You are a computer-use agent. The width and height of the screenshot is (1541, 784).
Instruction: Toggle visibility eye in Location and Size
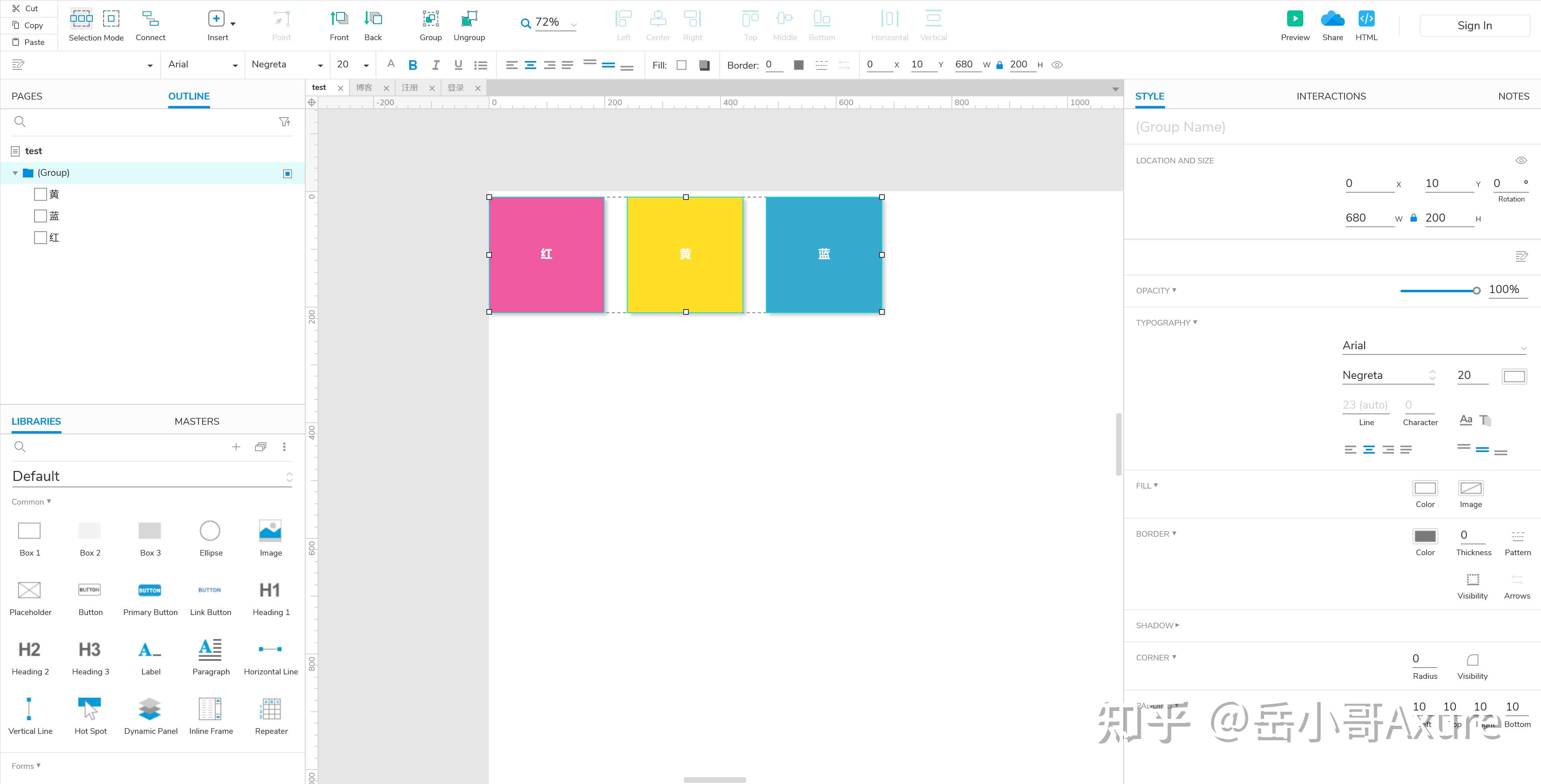point(1521,160)
